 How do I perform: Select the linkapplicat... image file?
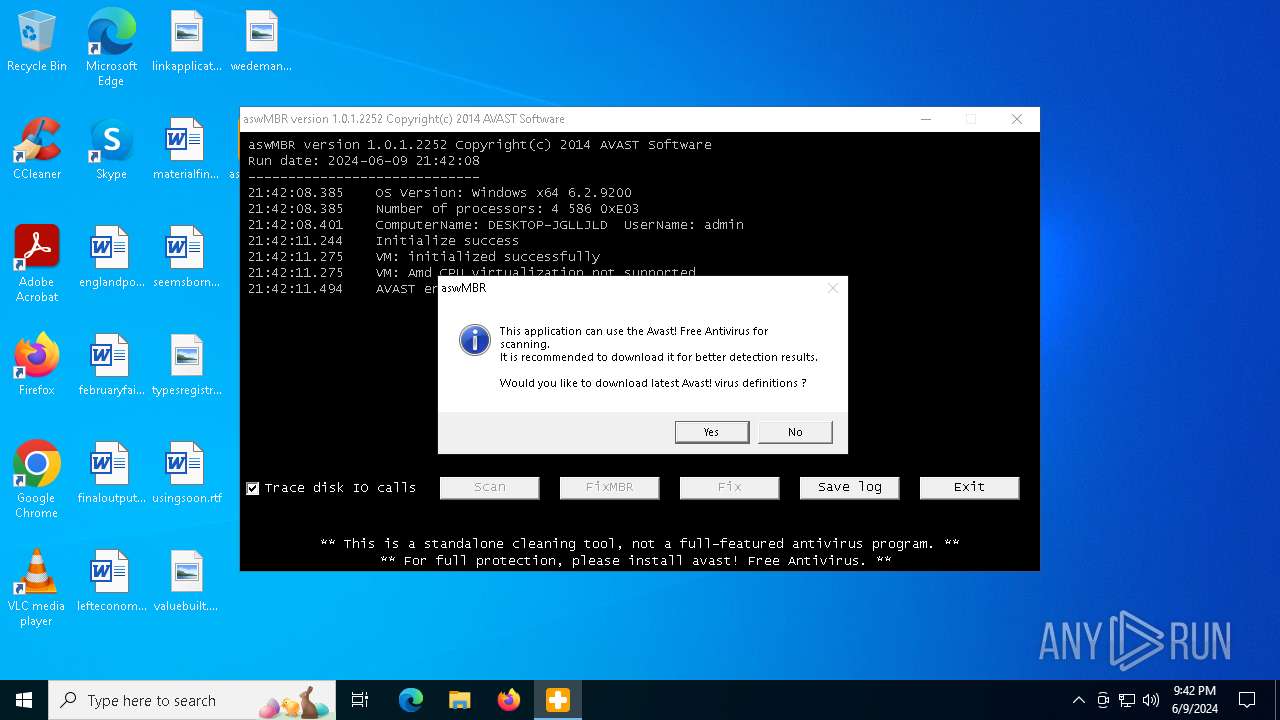[186, 42]
